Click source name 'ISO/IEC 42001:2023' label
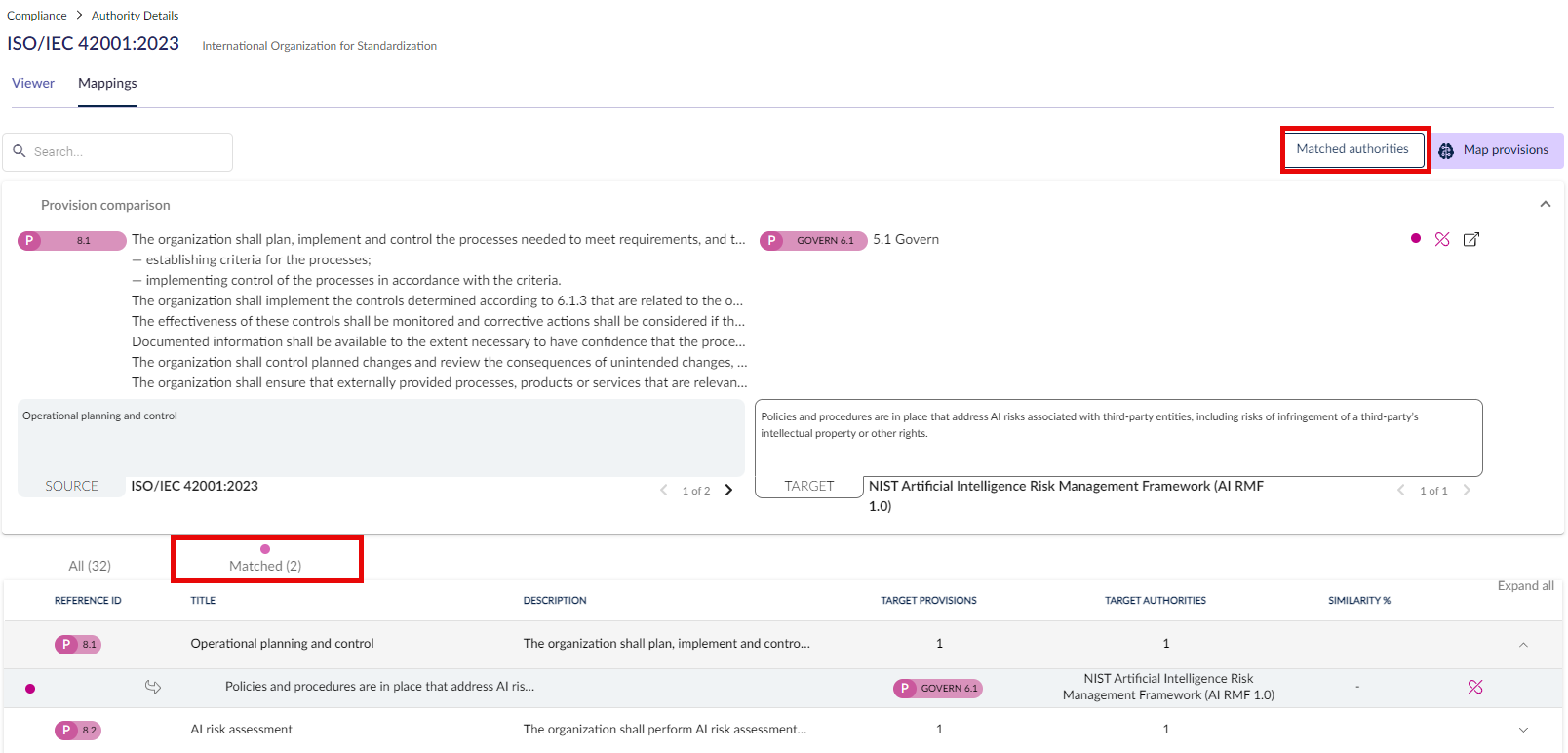1568x753 pixels. (x=195, y=486)
